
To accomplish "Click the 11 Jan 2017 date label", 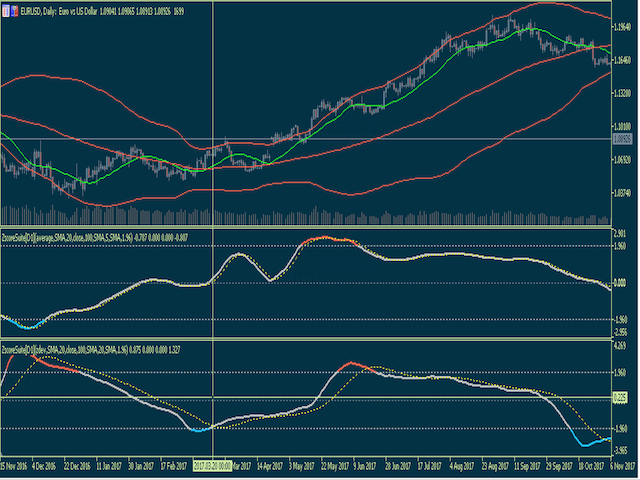I will (109, 466).
